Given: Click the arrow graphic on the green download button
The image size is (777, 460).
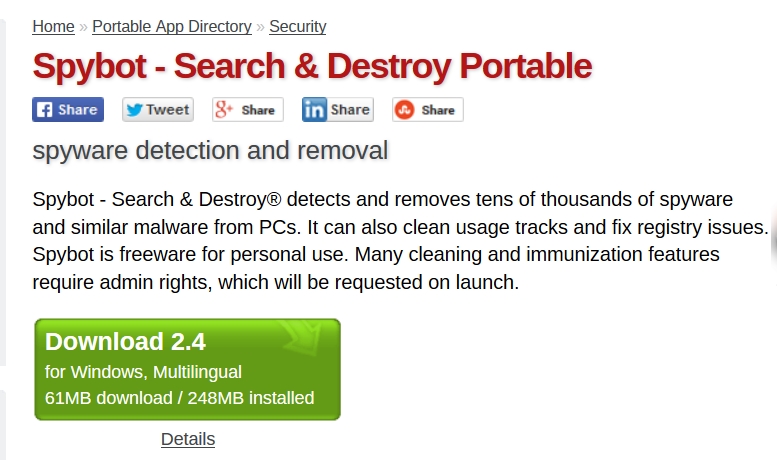Looking at the screenshot, I should pyautogui.click(x=307, y=341).
